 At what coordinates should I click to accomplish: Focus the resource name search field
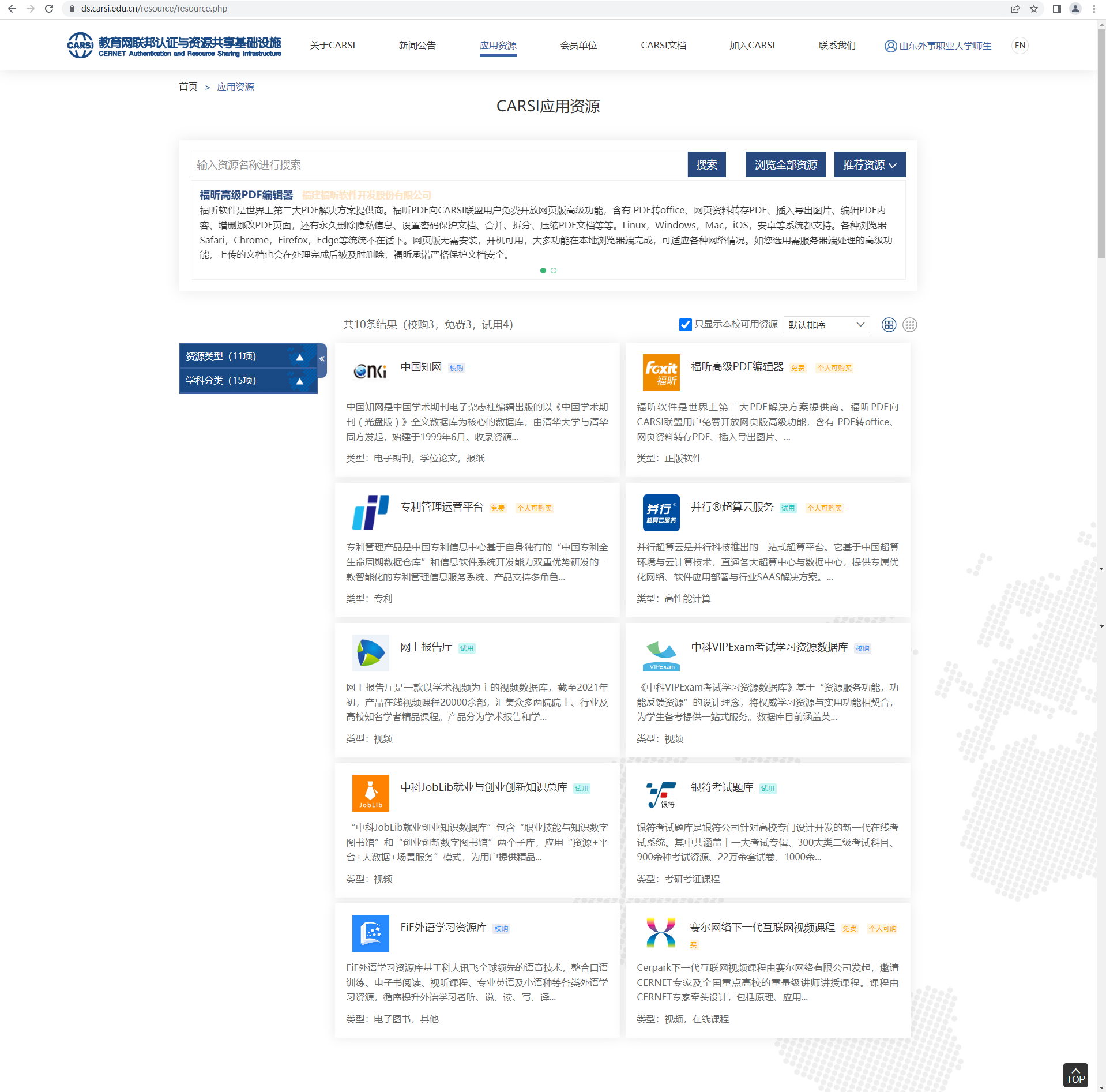click(x=439, y=165)
